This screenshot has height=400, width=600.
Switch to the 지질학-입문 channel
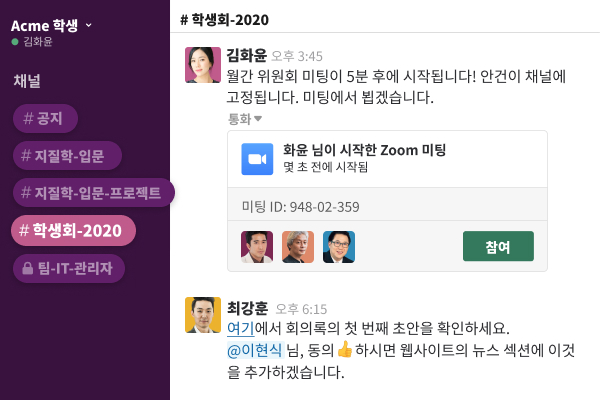click(70, 155)
